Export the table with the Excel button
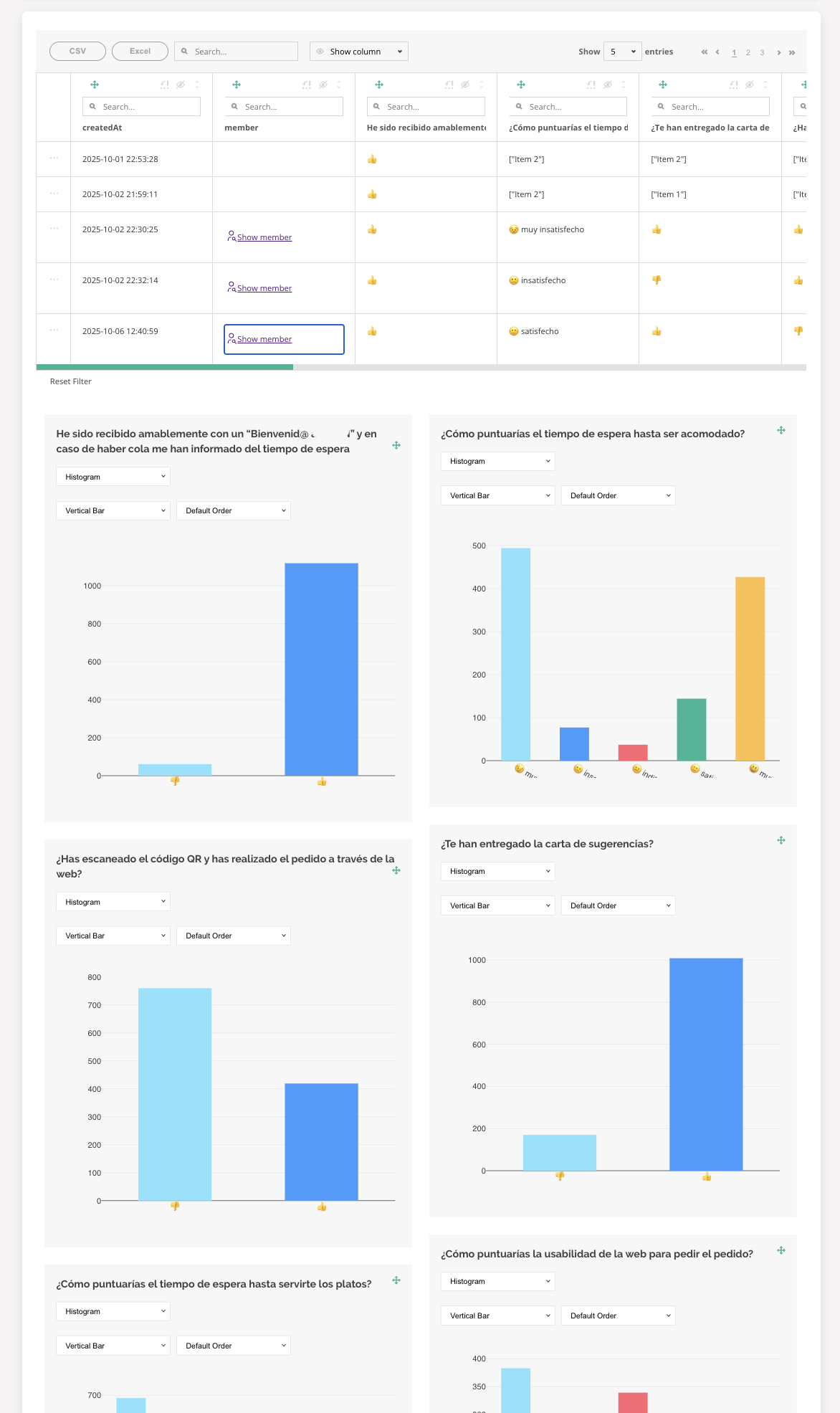This screenshot has width=840, height=1413. coord(140,51)
